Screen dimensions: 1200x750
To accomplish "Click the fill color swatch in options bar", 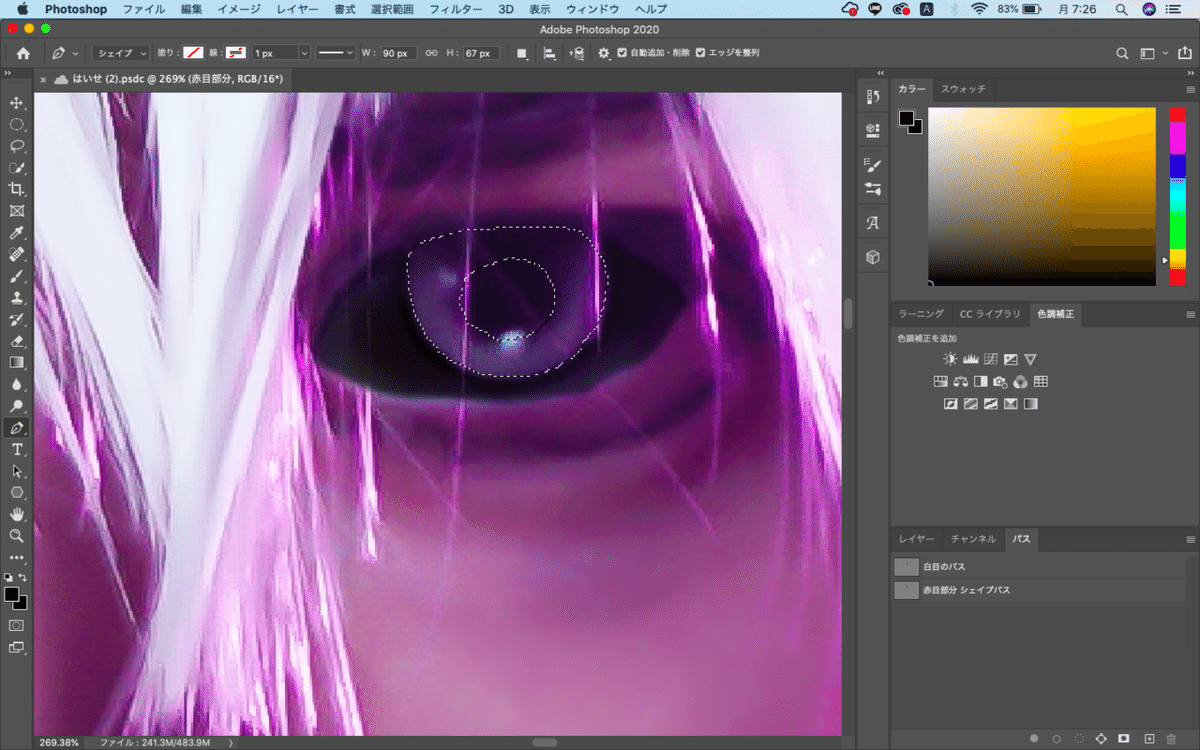I will [x=192, y=53].
